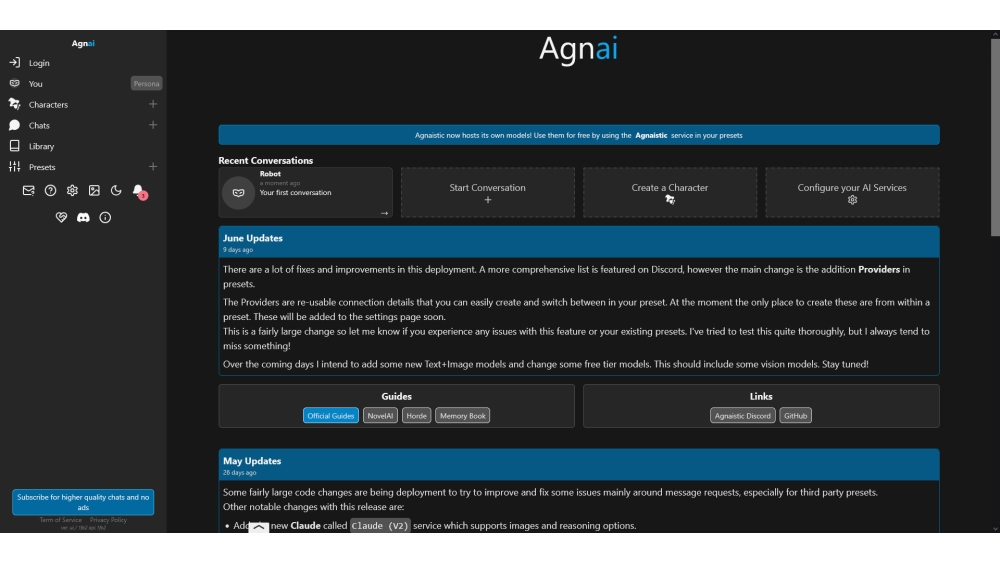Open the invites mail icon
1000x563 pixels.
tap(29, 191)
